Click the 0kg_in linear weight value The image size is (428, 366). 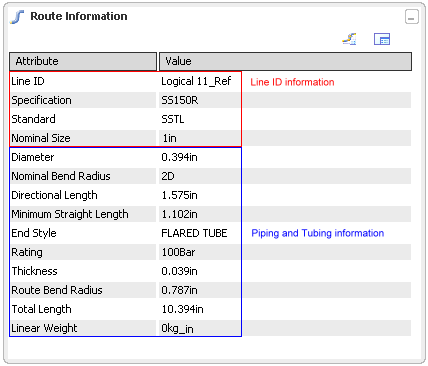pyautogui.click(x=177, y=328)
